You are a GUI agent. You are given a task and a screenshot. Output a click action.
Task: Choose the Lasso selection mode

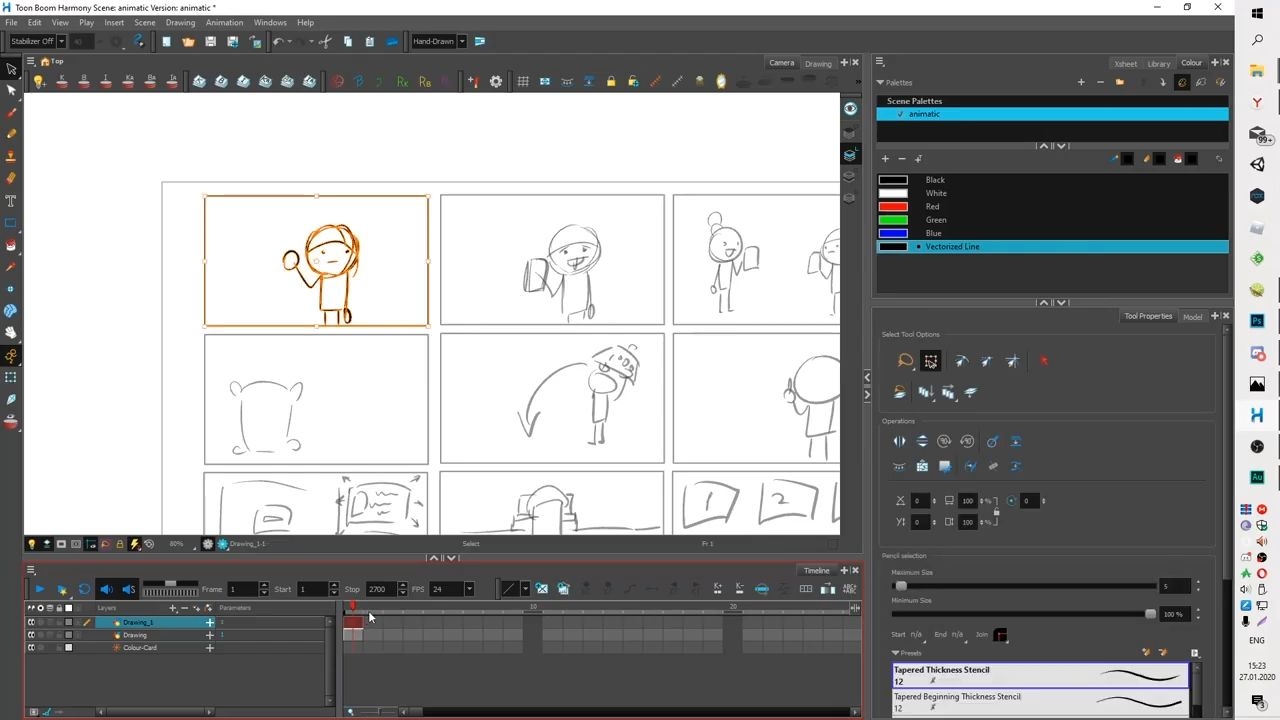pyautogui.click(x=905, y=361)
